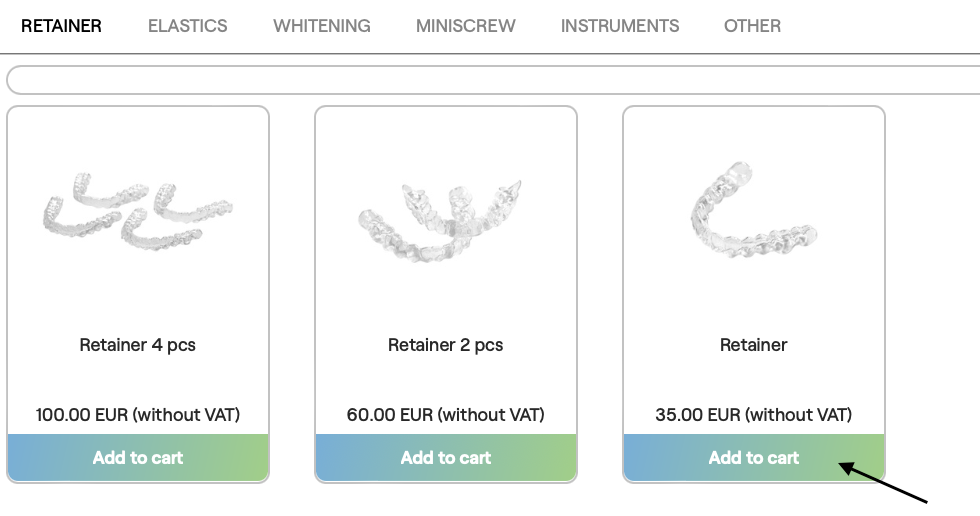Image resolution: width=980 pixels, height=516 pixels.
Task: Open the INSTRUMENTS tab
Action: [620, 26]
